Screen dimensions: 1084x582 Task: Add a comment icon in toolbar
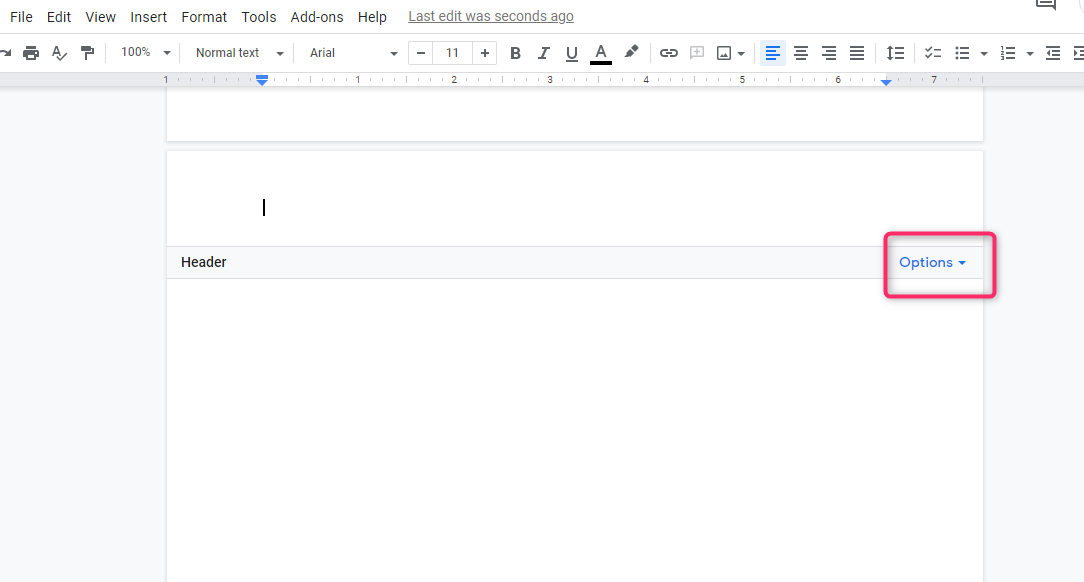coord(697,53)
